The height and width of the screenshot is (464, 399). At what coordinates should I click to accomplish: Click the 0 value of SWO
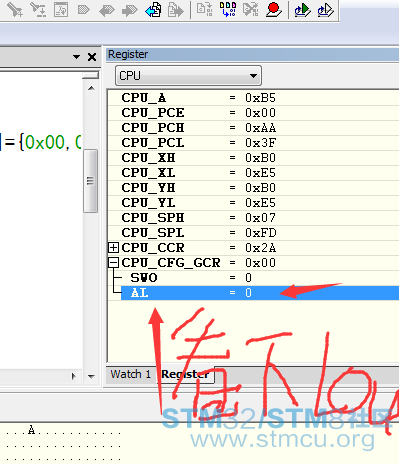coord(248,278)
